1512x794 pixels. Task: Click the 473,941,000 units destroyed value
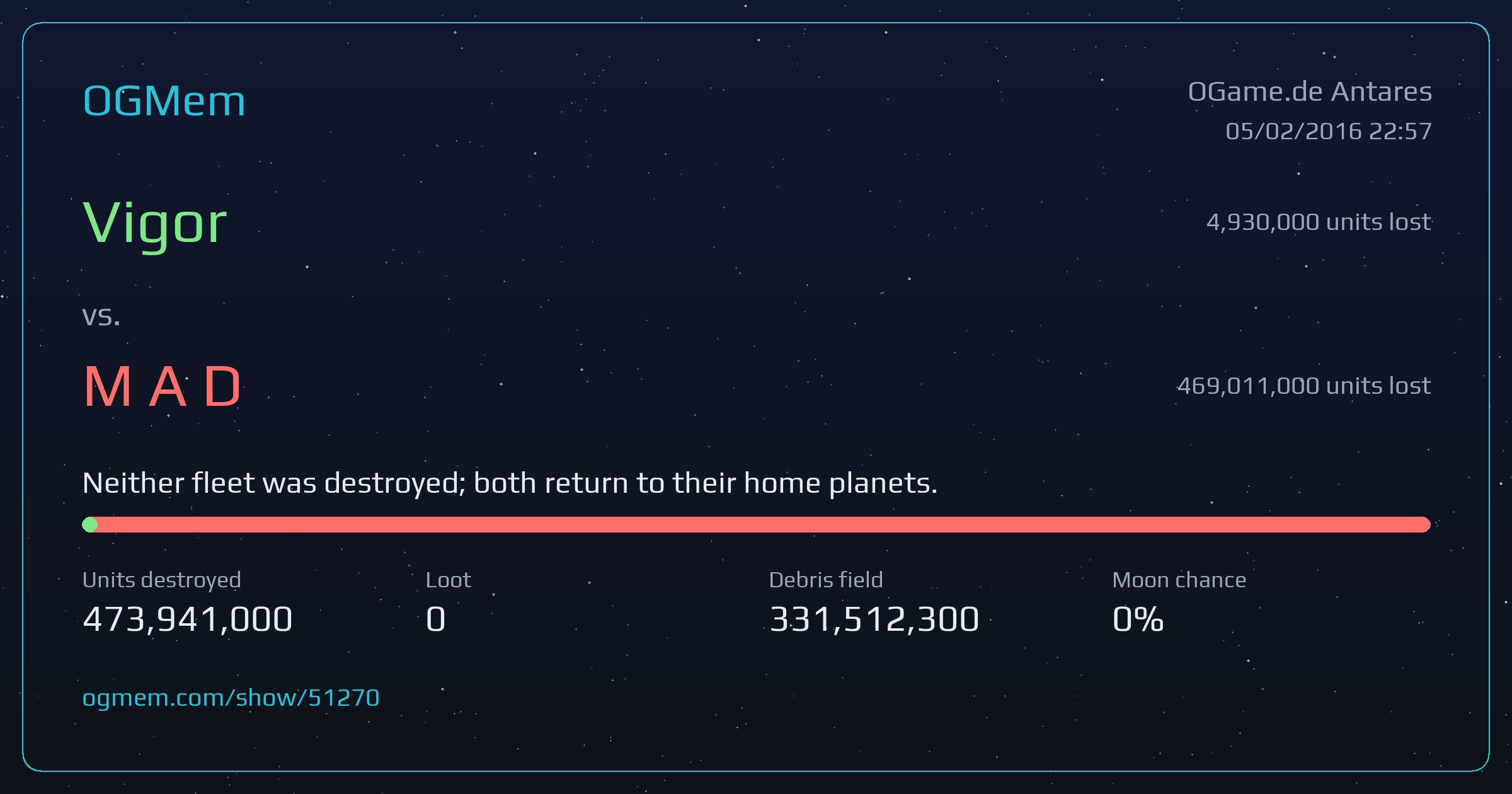[188, 619]
